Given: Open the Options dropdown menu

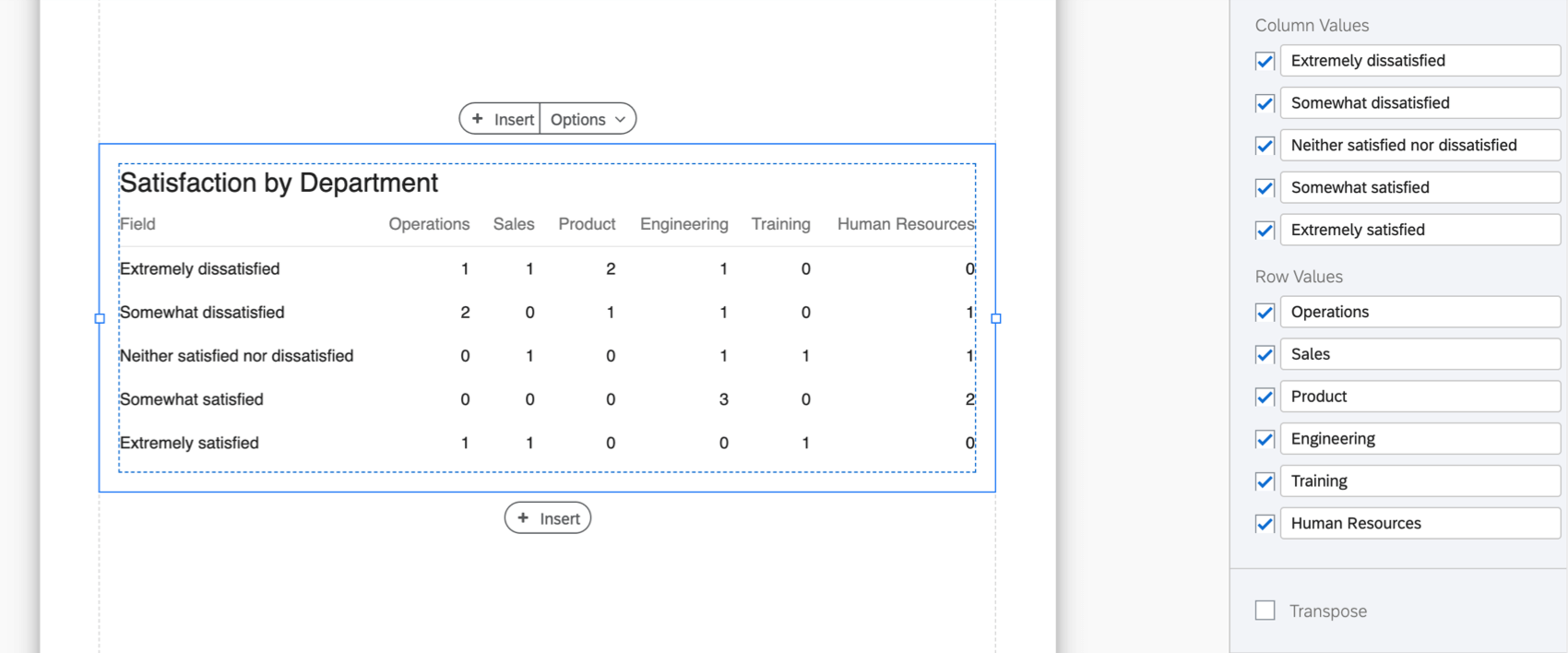Looking at the screenshot, I should coord(588,119).
